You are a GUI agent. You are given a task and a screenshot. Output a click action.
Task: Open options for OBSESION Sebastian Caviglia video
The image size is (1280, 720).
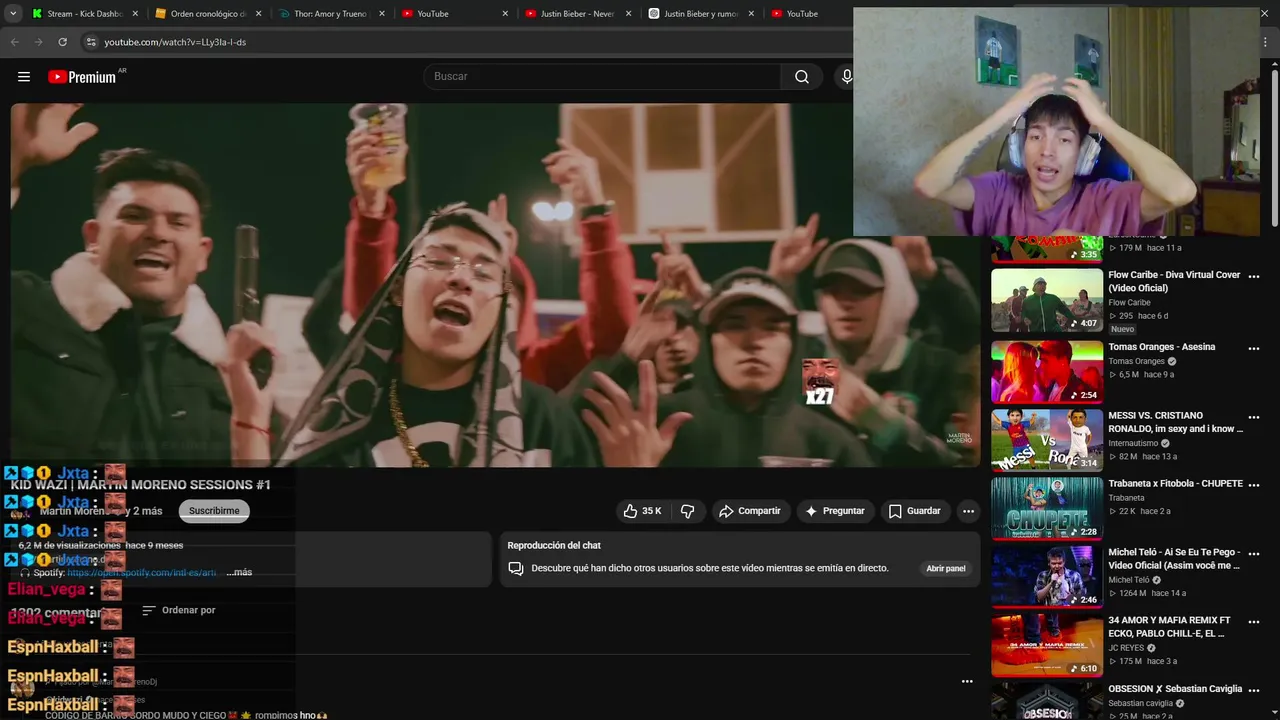pos(1254,690)
